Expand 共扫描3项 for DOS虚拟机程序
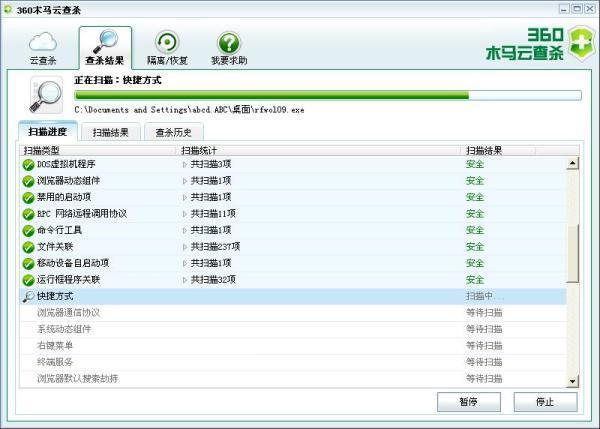600x429 pixels. [x=184, y=165]
